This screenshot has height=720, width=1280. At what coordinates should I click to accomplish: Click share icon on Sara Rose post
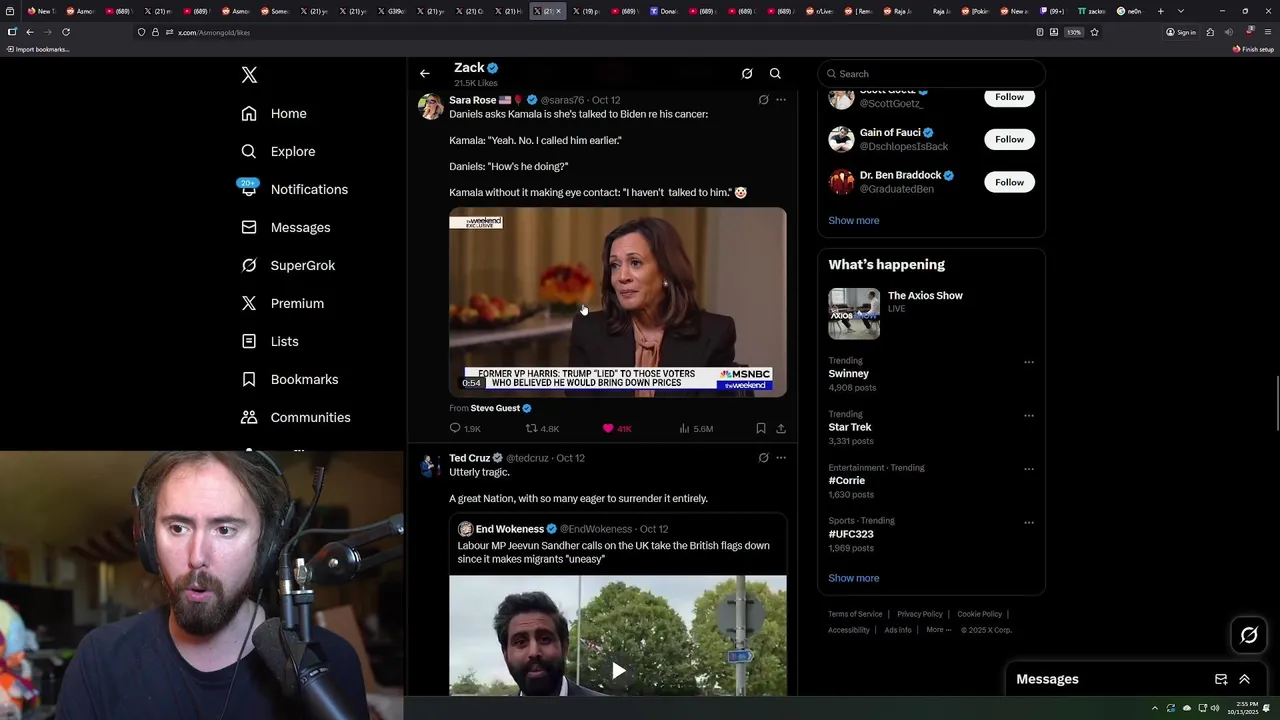(781, 428)
